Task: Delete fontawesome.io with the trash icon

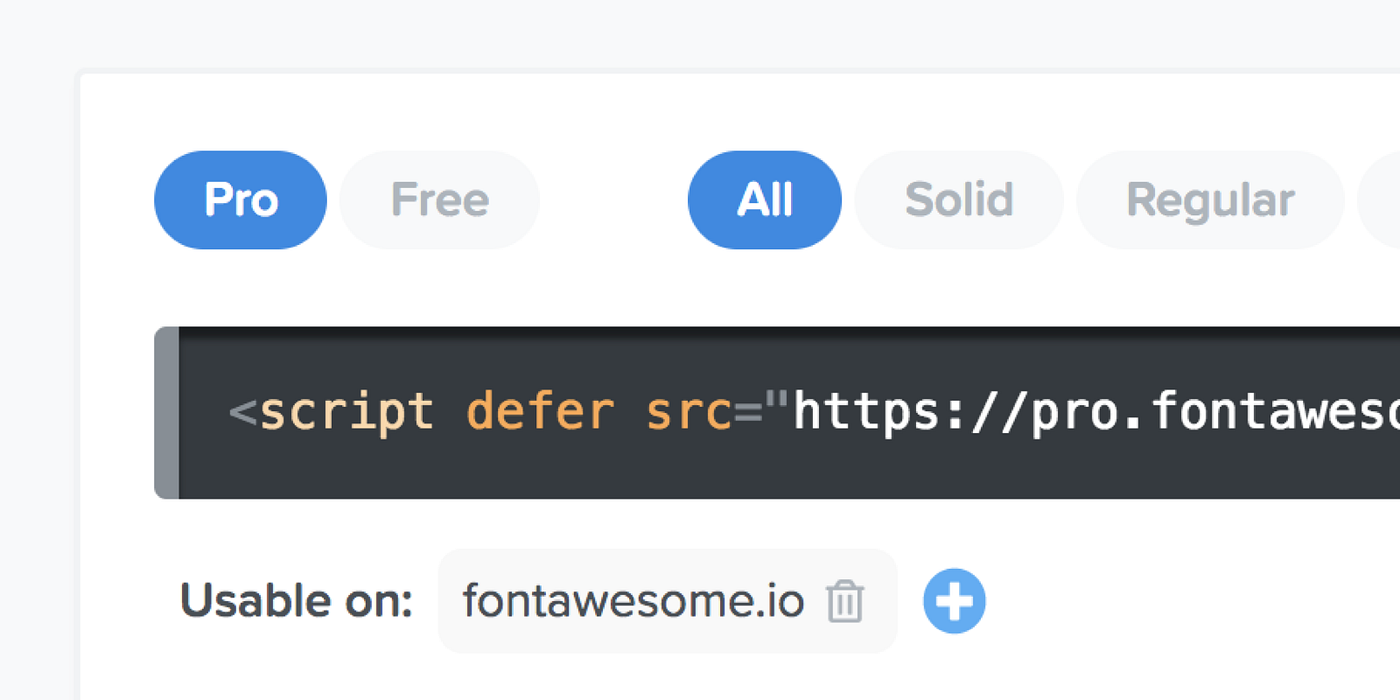Action: click(x=845, y=602)
